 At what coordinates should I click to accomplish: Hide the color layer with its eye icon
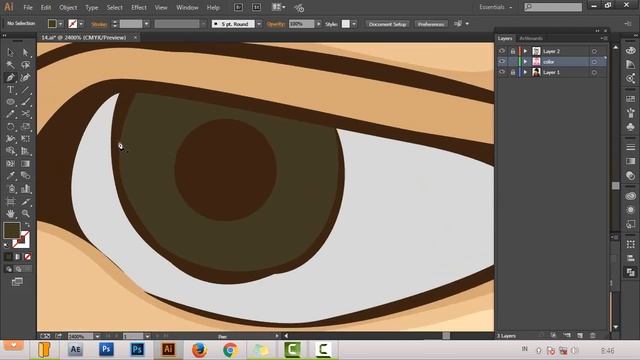(502, 62)
